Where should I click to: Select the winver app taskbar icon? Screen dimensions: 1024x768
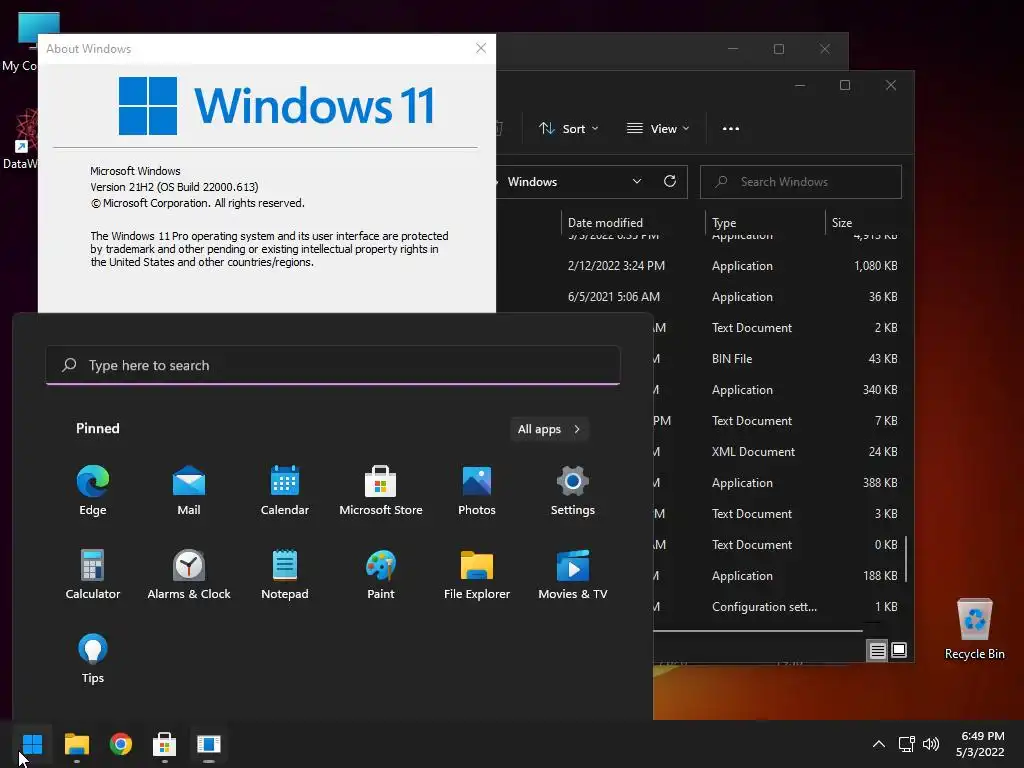(208, 744)
